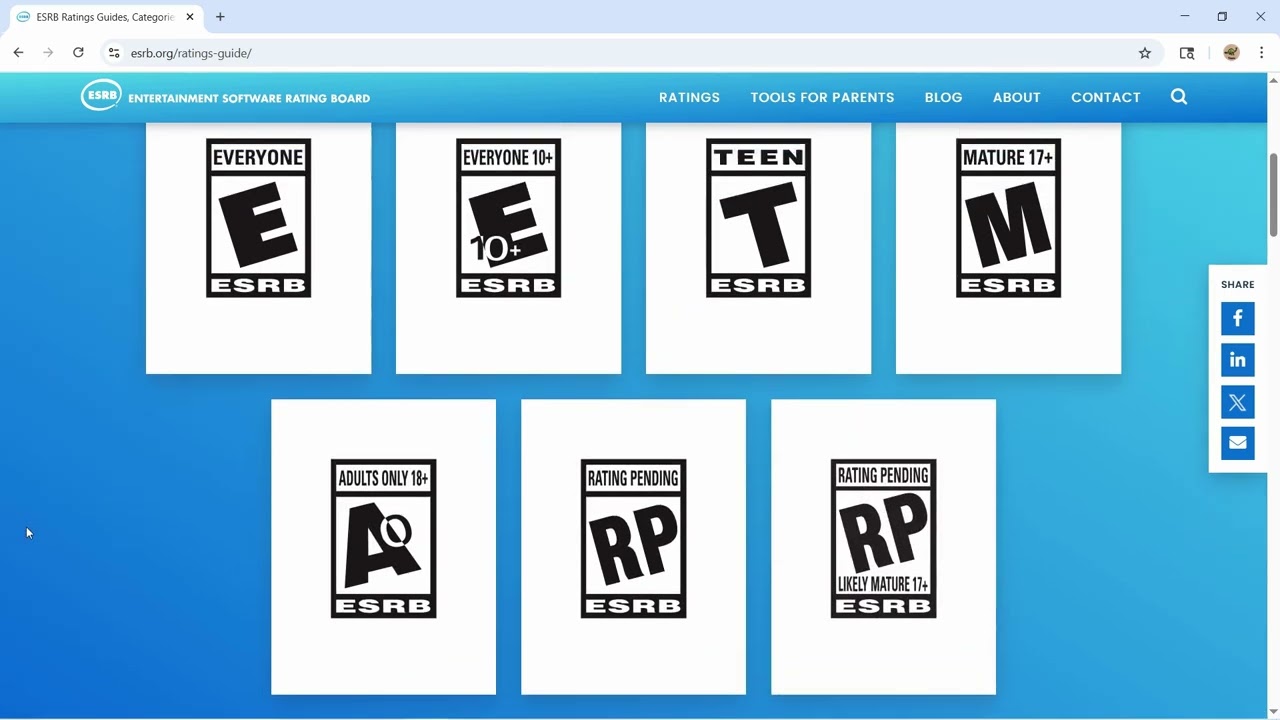Open the browser extensions icon

1187,53
